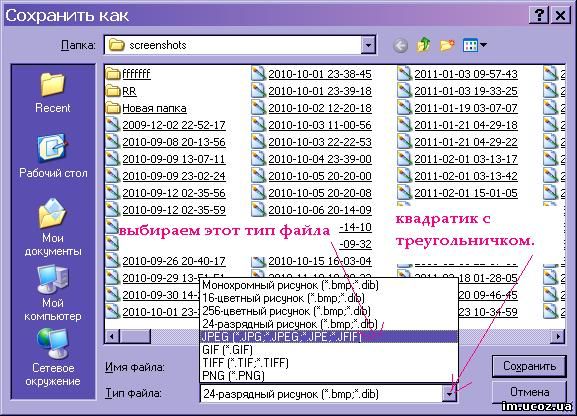This screenshot has height=416, width=577.
Task: Click the Тип файла dropdown arrow
Action: coord(449,394)
